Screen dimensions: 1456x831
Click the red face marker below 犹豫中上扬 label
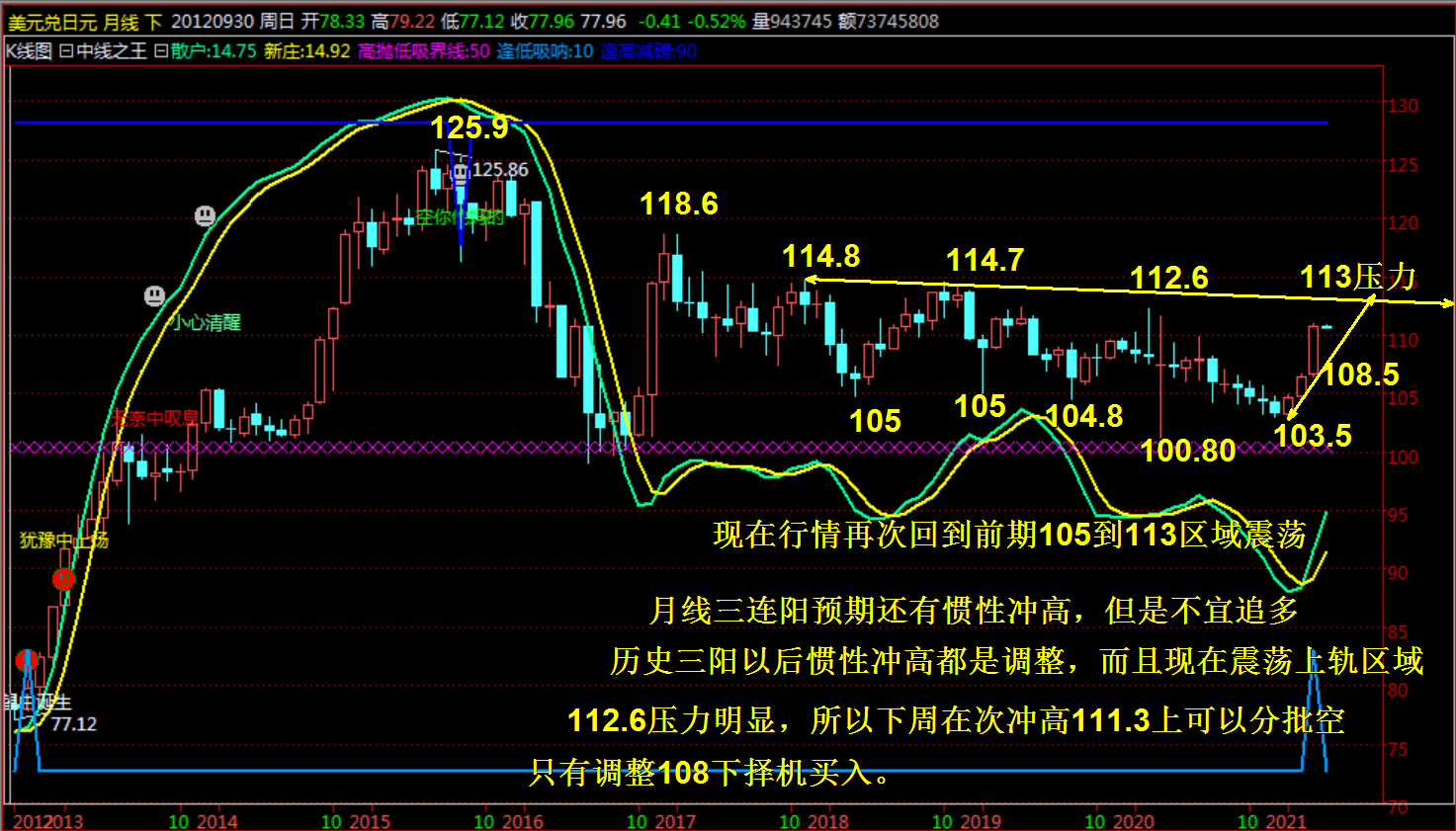63,579
